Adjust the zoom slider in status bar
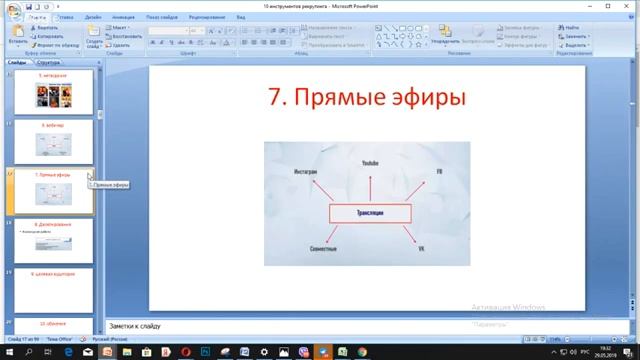640x360 pixels. (x=591, y=340)
